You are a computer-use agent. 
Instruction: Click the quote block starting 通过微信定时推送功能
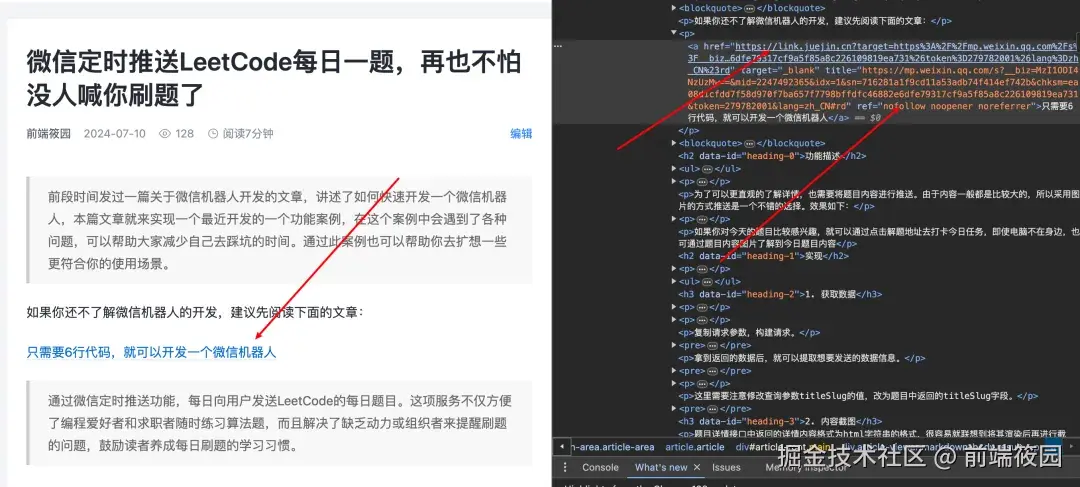pos(280,423)
